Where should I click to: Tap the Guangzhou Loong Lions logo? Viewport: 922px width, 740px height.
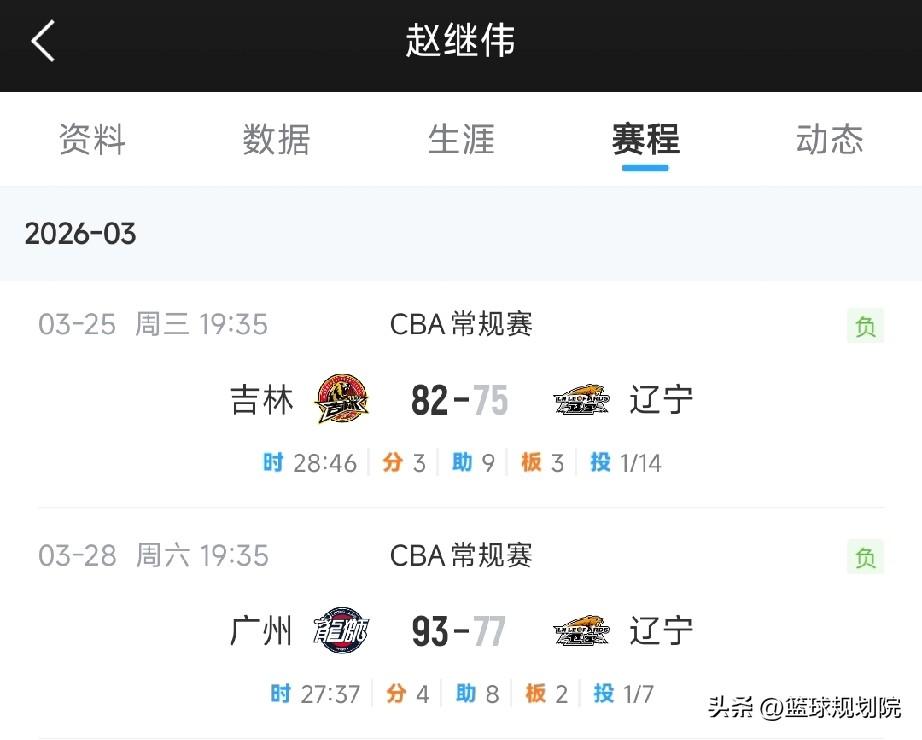tap(341, 631)
